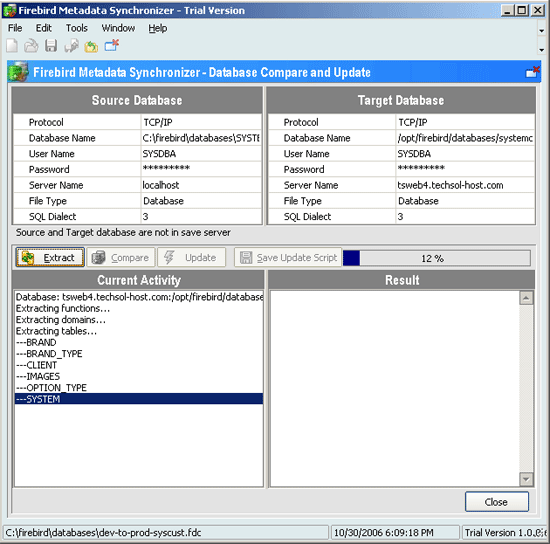Click the Trial Version 1.0.0 status entry

pos(505,532)
